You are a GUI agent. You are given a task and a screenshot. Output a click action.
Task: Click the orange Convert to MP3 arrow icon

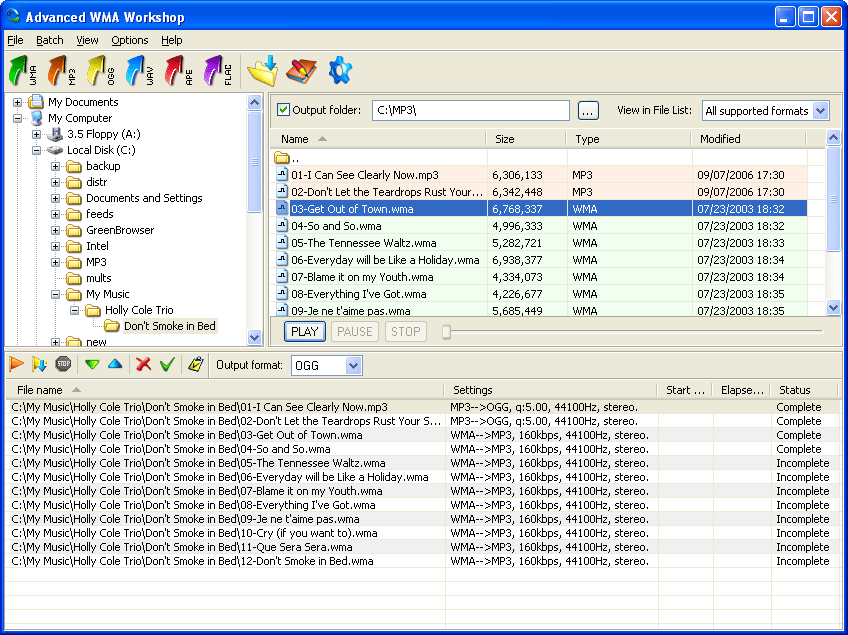(x=62, y=71)
